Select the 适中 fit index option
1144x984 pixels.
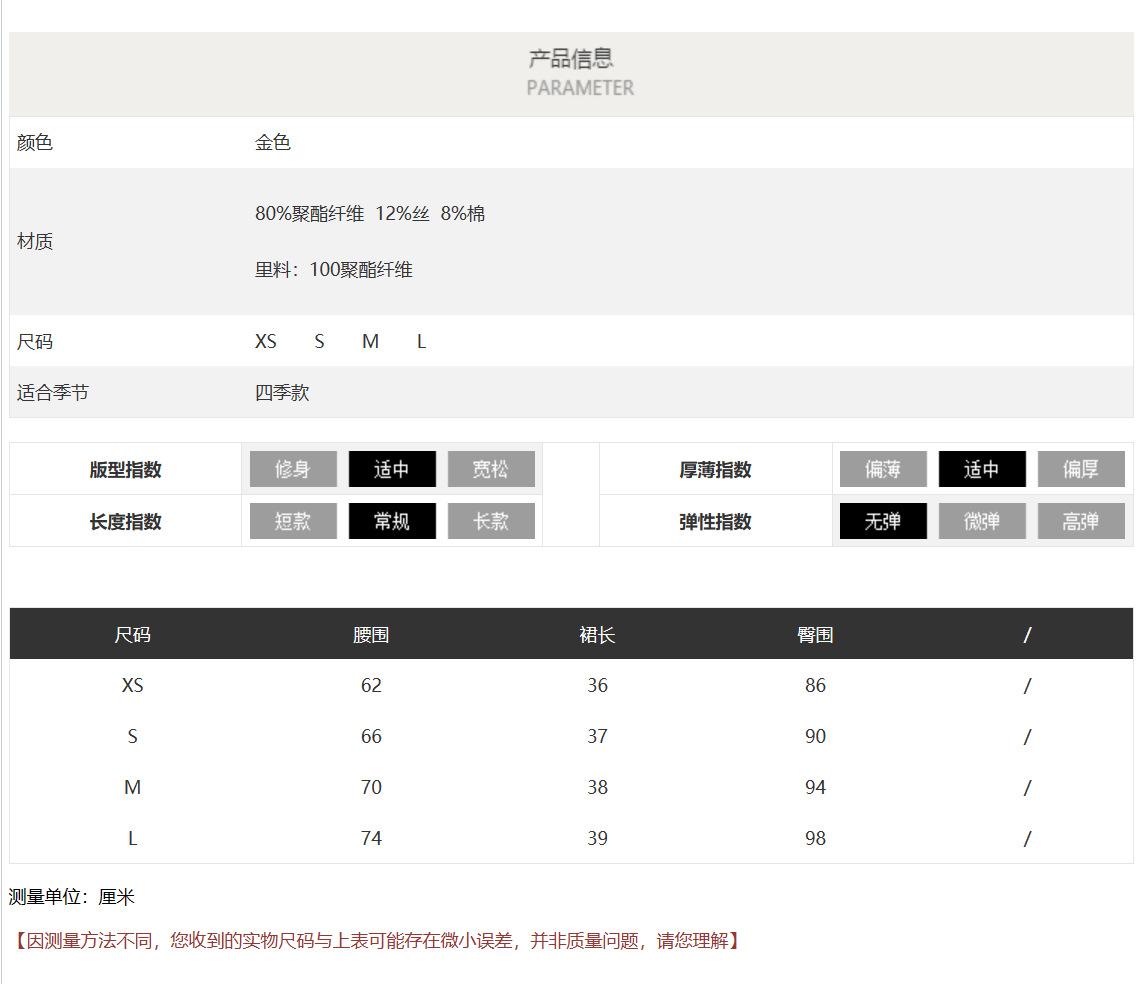[392, 469]
